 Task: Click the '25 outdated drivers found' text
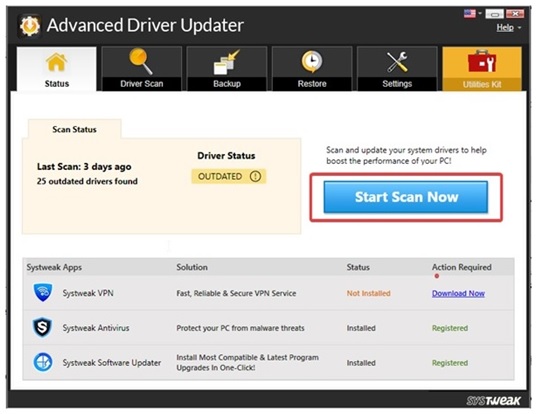[87, 181]
